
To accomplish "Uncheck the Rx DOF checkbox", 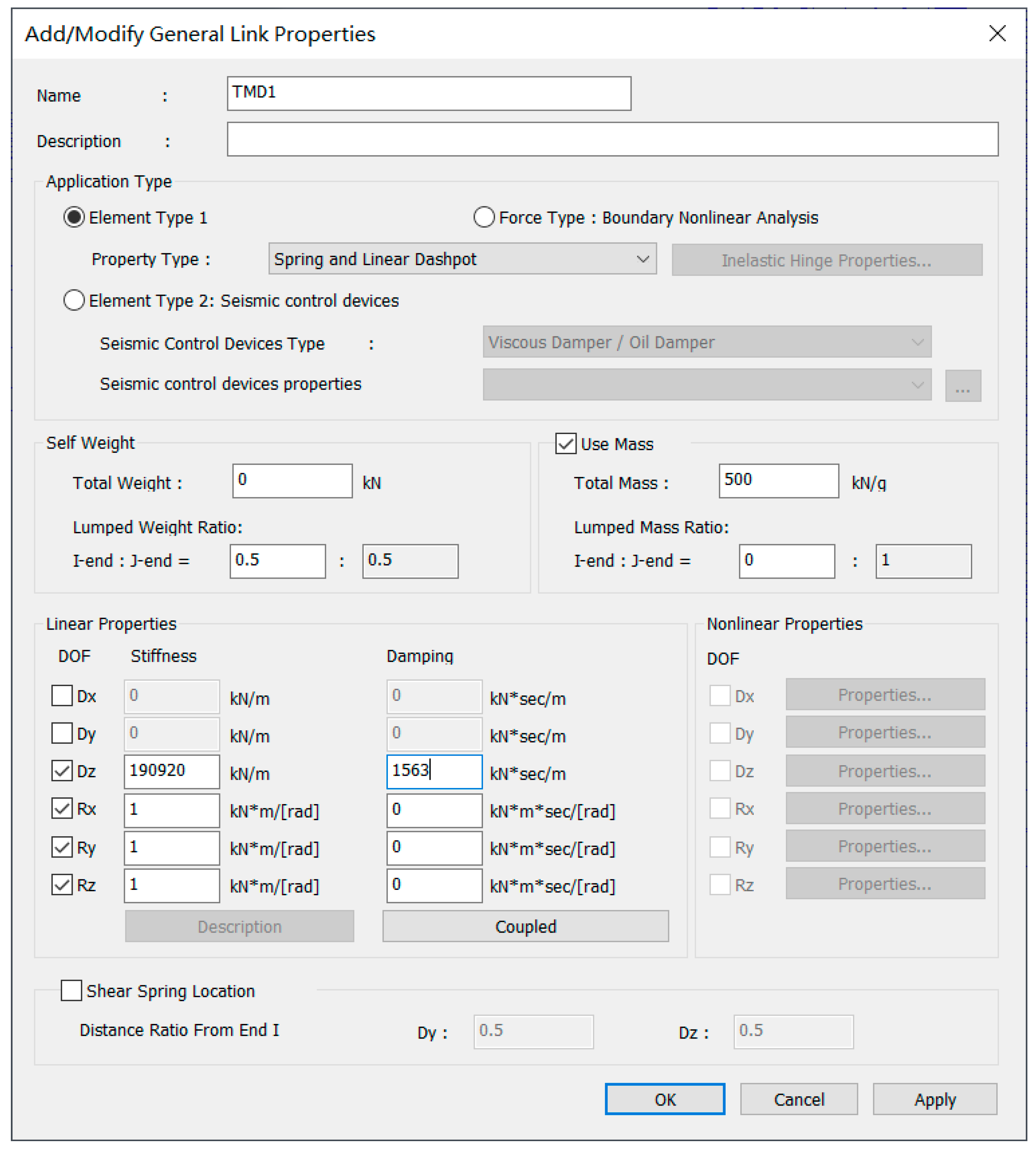I will (x=62, y=809).
